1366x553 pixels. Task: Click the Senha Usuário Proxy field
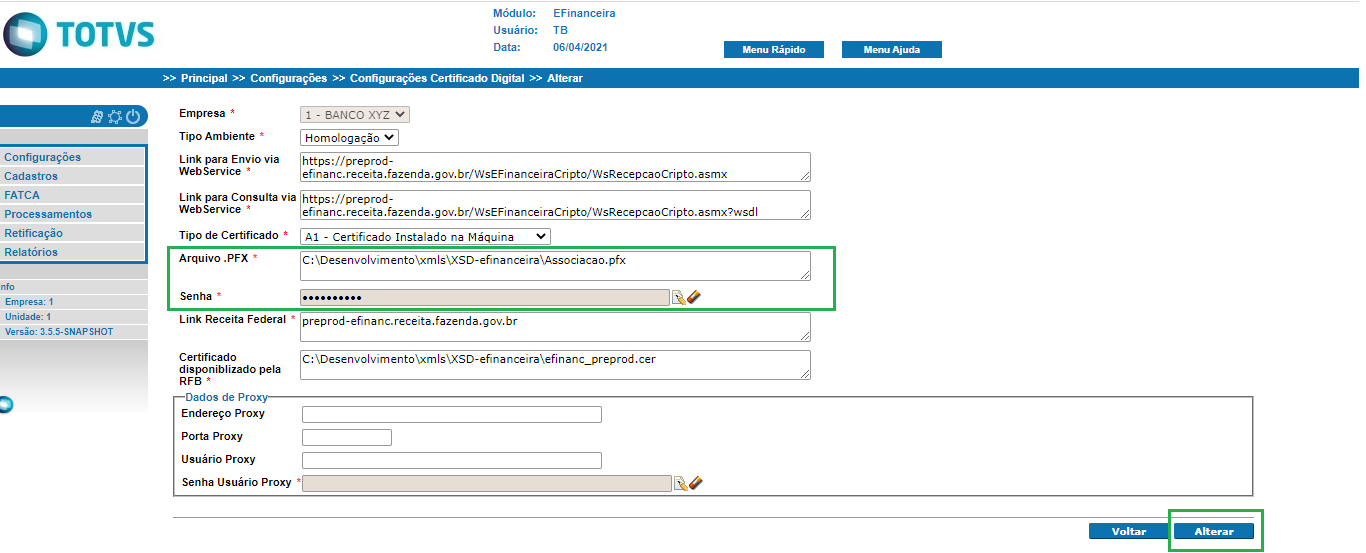coord(487,483)
